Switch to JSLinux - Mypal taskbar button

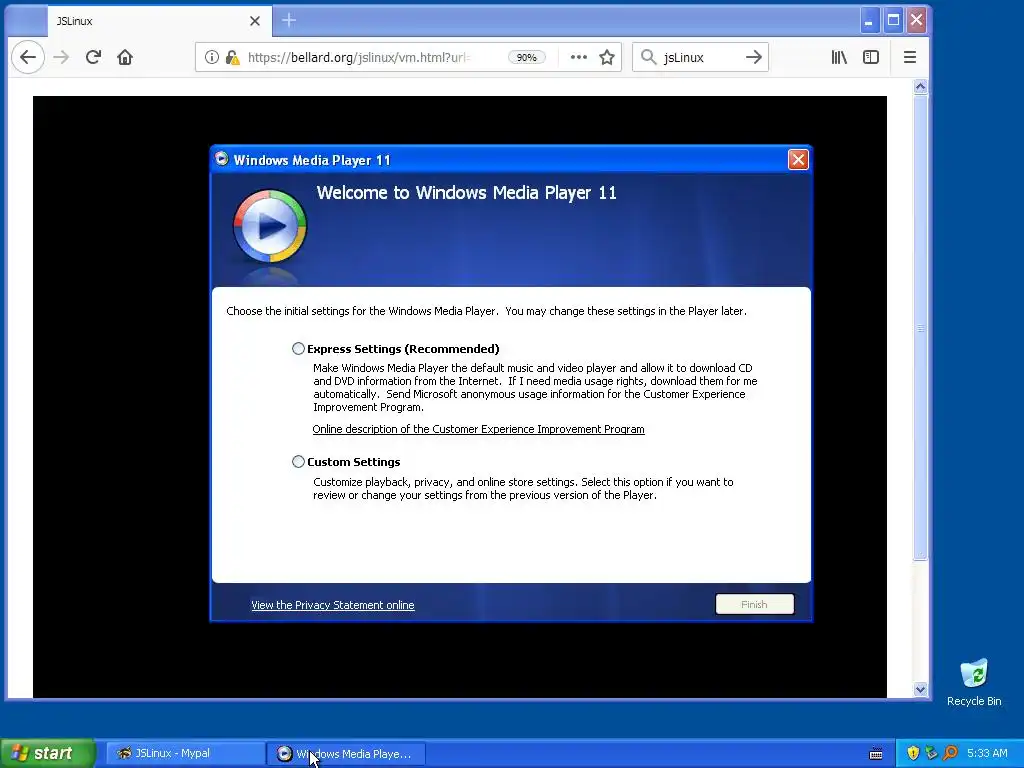[185, 754]
